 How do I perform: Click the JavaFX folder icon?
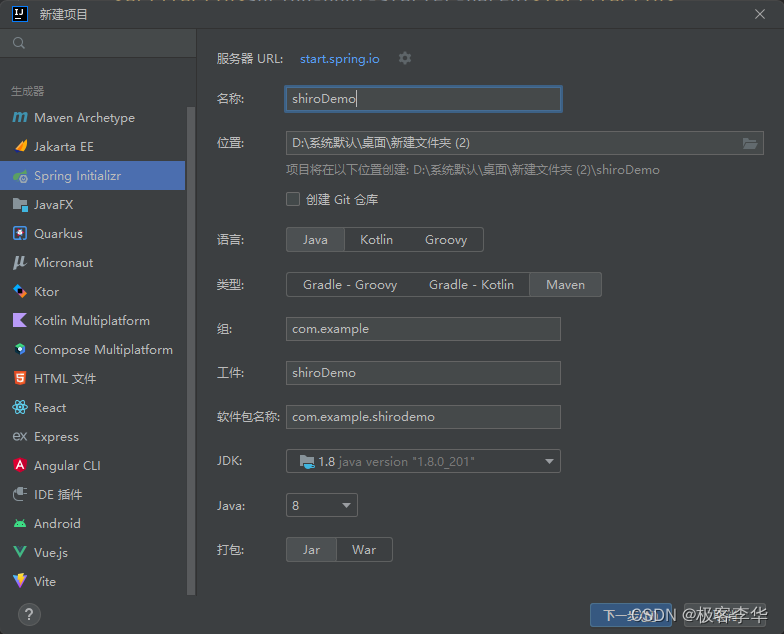(20, 204)
